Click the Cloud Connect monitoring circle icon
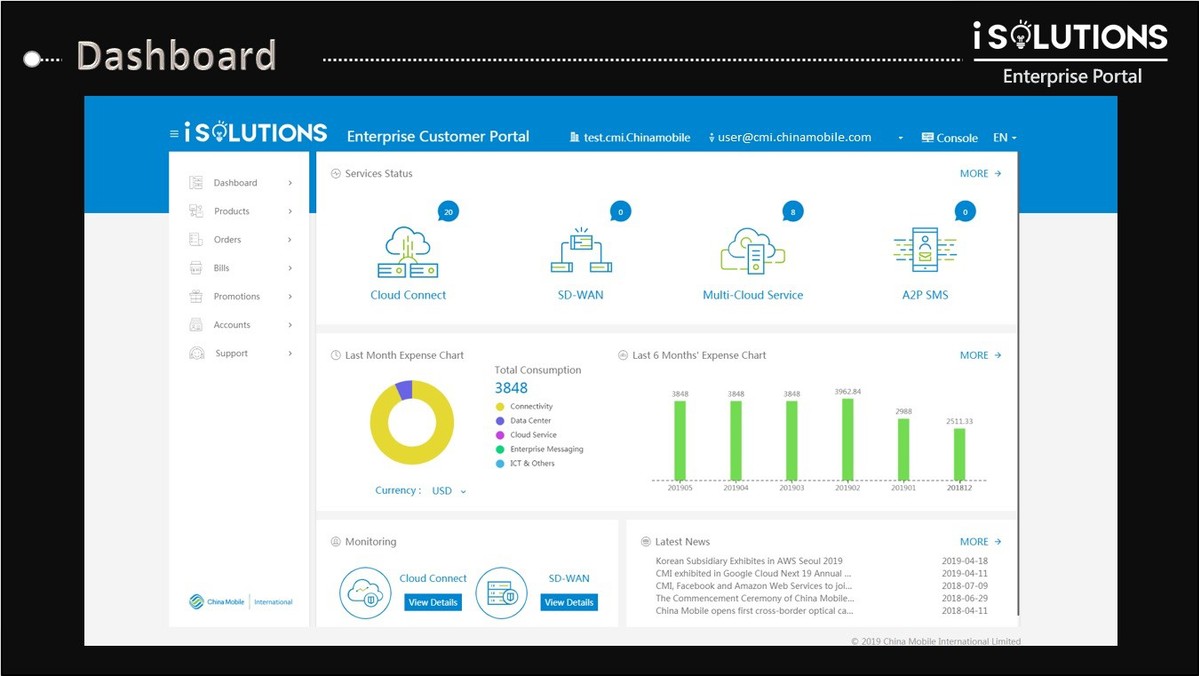 [x=366, y=593]
